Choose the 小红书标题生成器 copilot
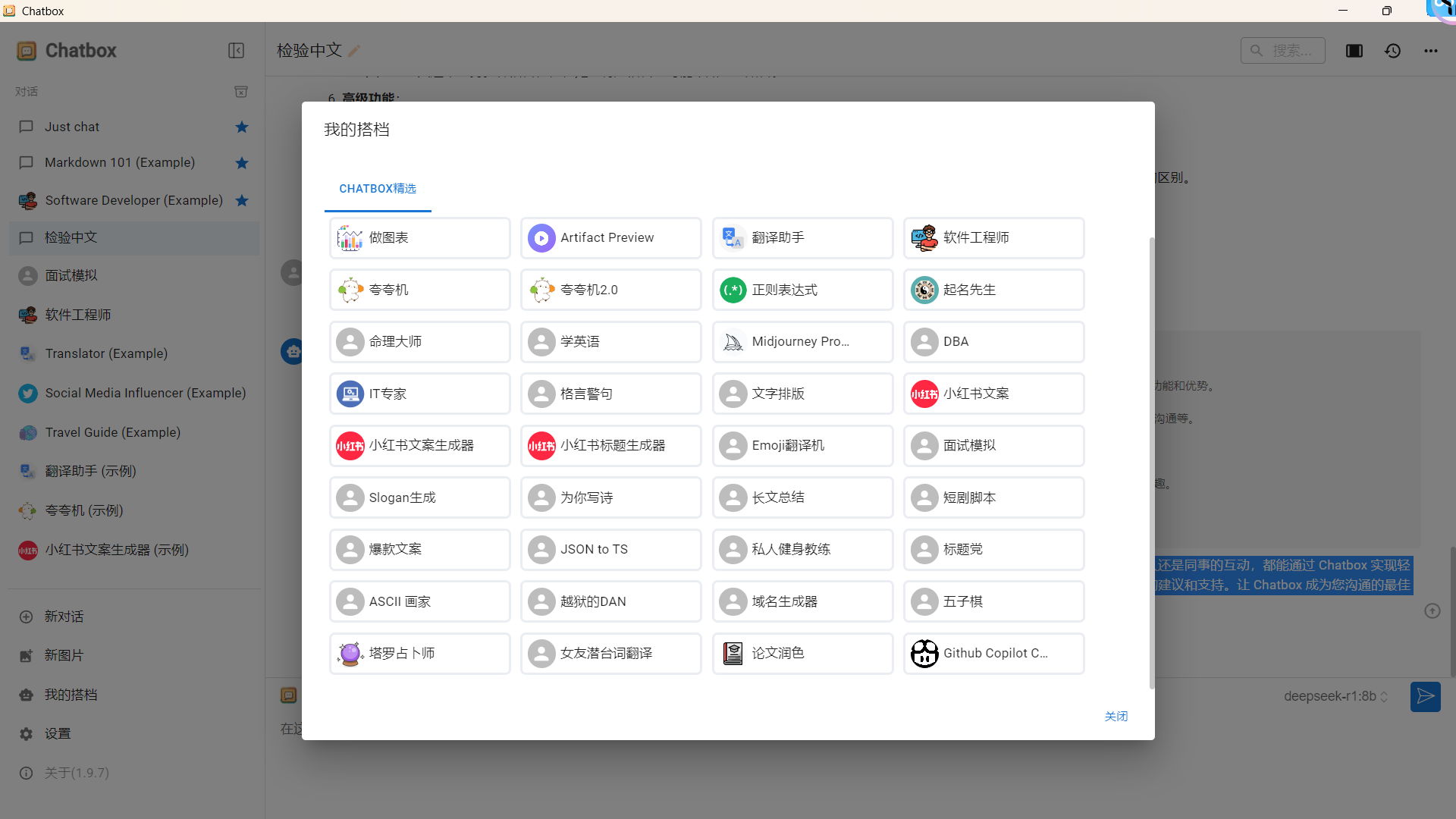Viewport: 1456px width, 819px height. (x=611, y=446)
